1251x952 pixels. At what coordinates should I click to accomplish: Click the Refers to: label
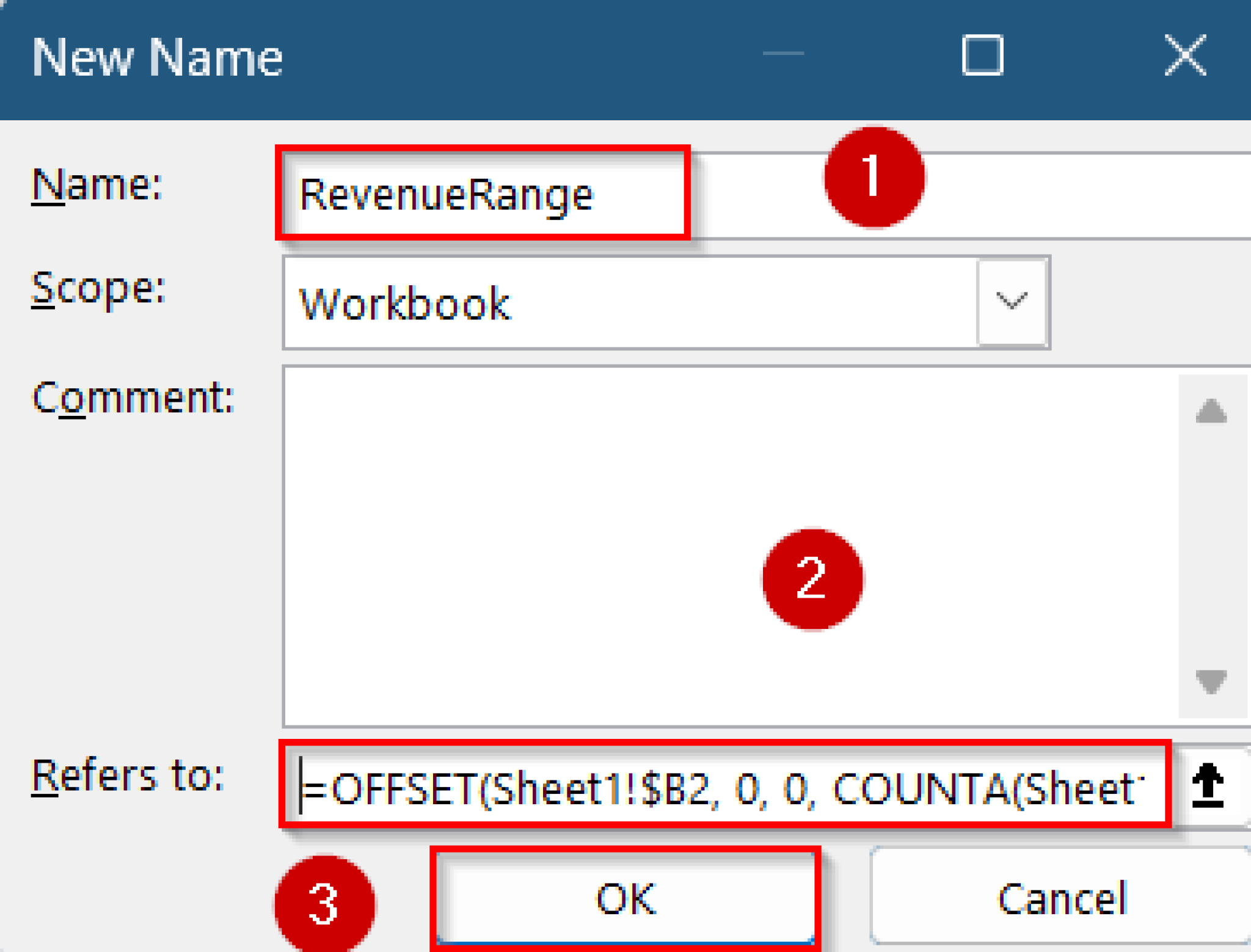pyautogui.click(x=128, y=777)
